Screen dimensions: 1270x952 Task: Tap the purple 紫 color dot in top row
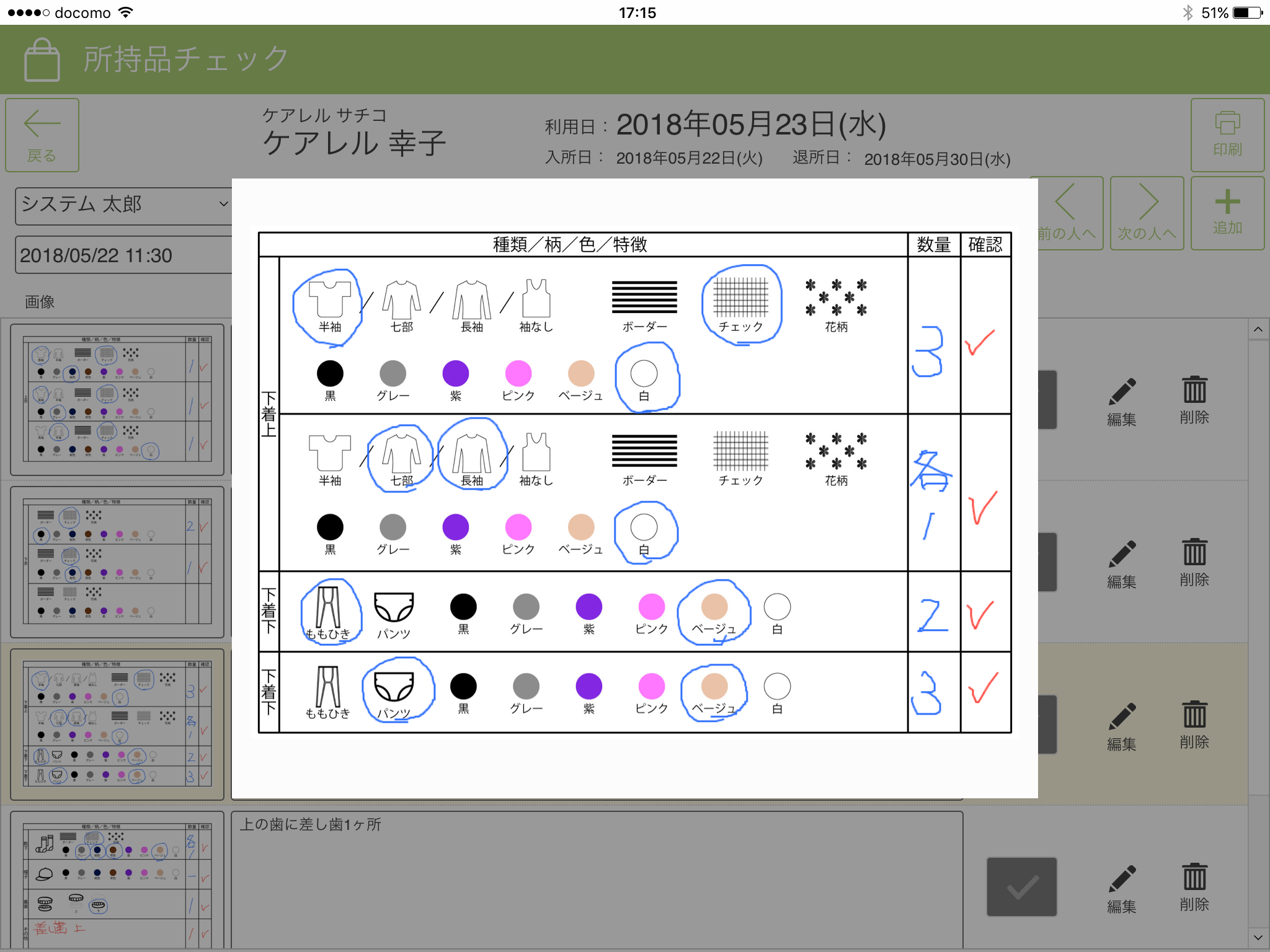tap(455, 374)
